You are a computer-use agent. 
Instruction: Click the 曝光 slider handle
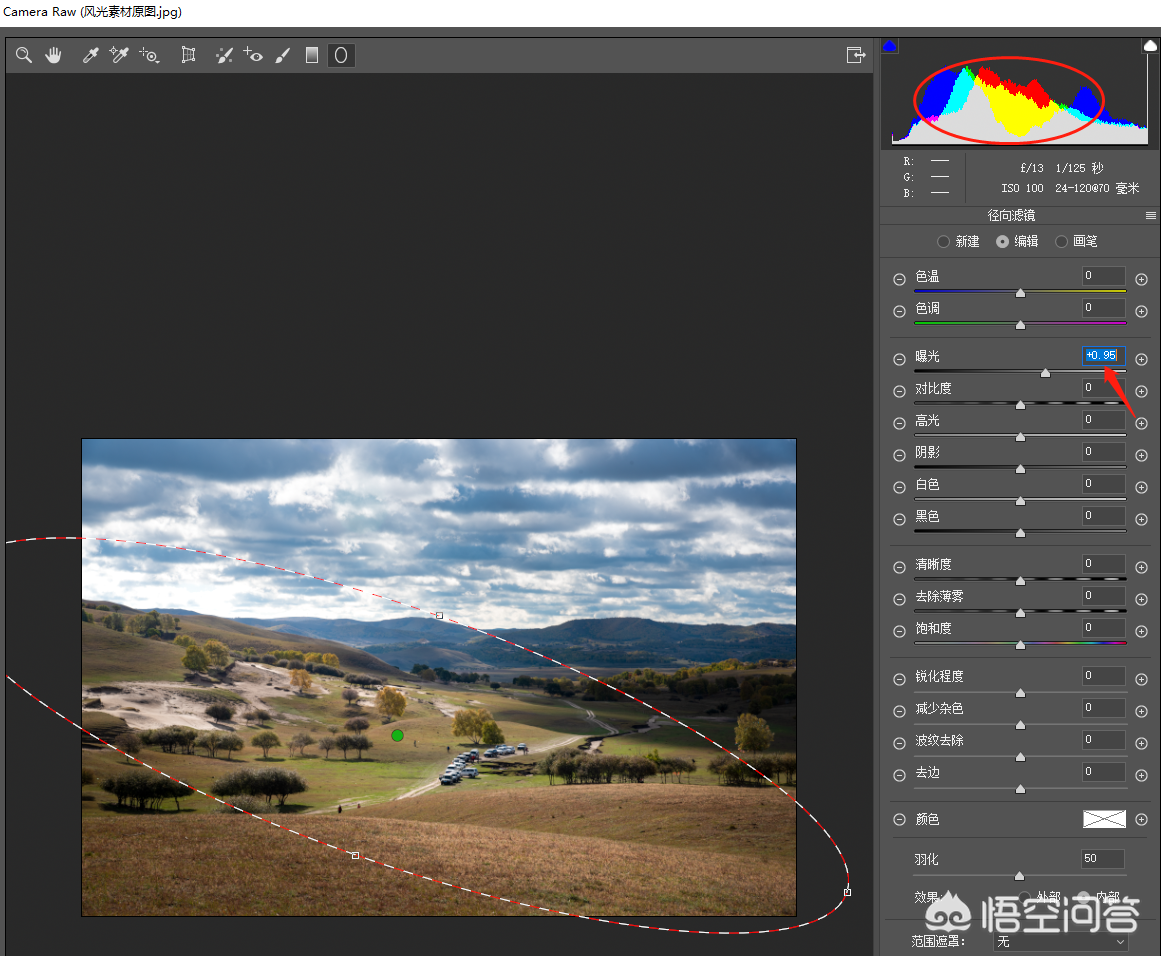pyautogui.click(x=1045, y=372)
